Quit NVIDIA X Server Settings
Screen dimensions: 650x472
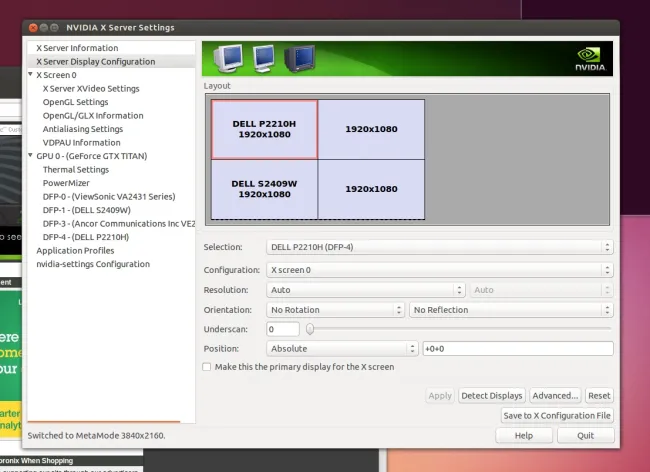(x=585, y=436)
